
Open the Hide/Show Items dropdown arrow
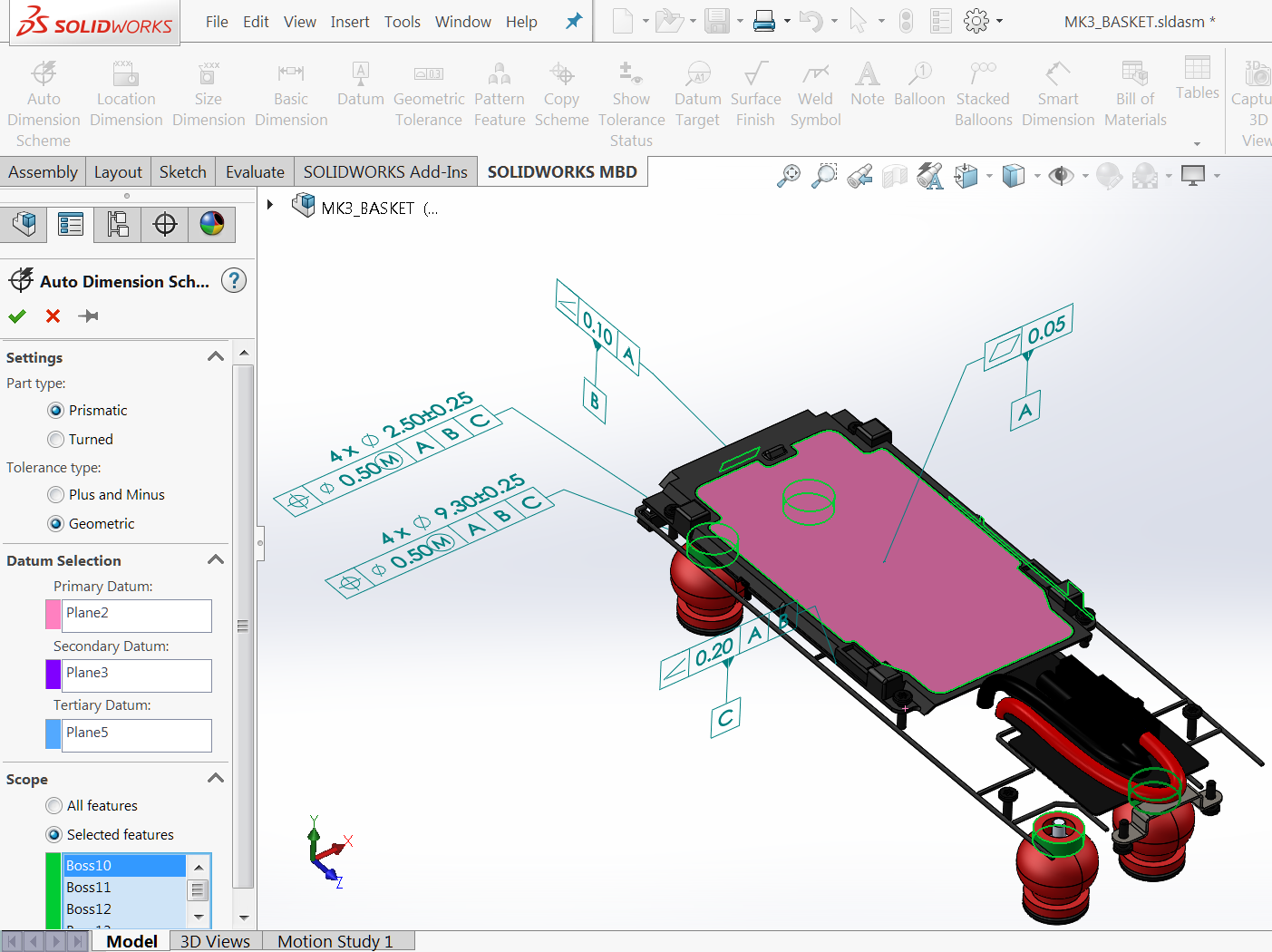(x=1085, y=176)
